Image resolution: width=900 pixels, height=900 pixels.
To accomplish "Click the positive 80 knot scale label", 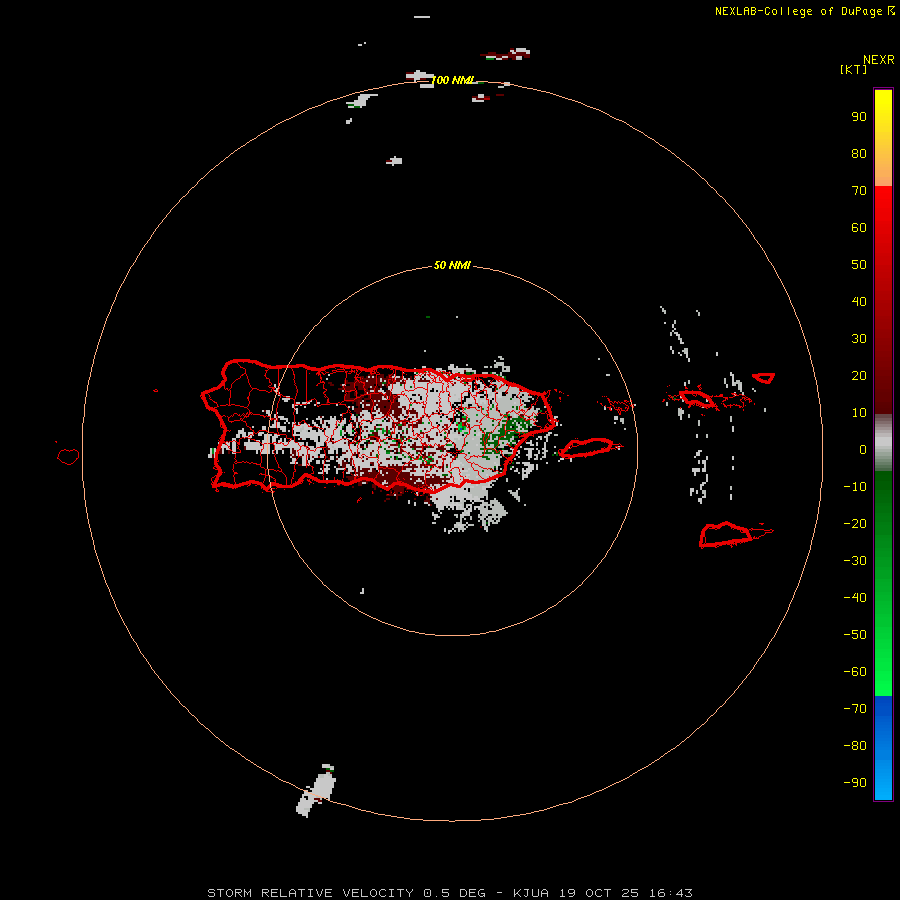I will [859, 153].
